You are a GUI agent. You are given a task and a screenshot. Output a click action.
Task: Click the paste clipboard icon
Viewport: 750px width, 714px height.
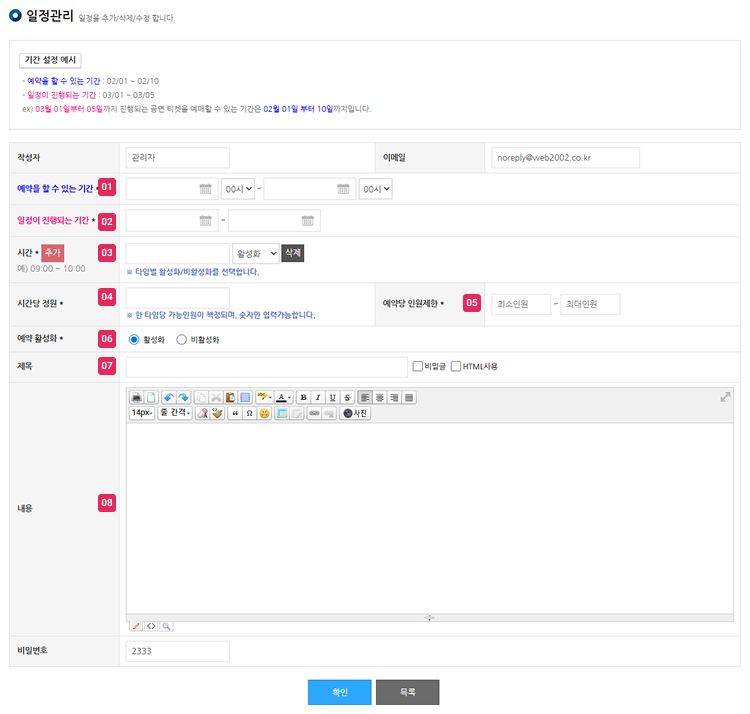click(x=231, y=397)
